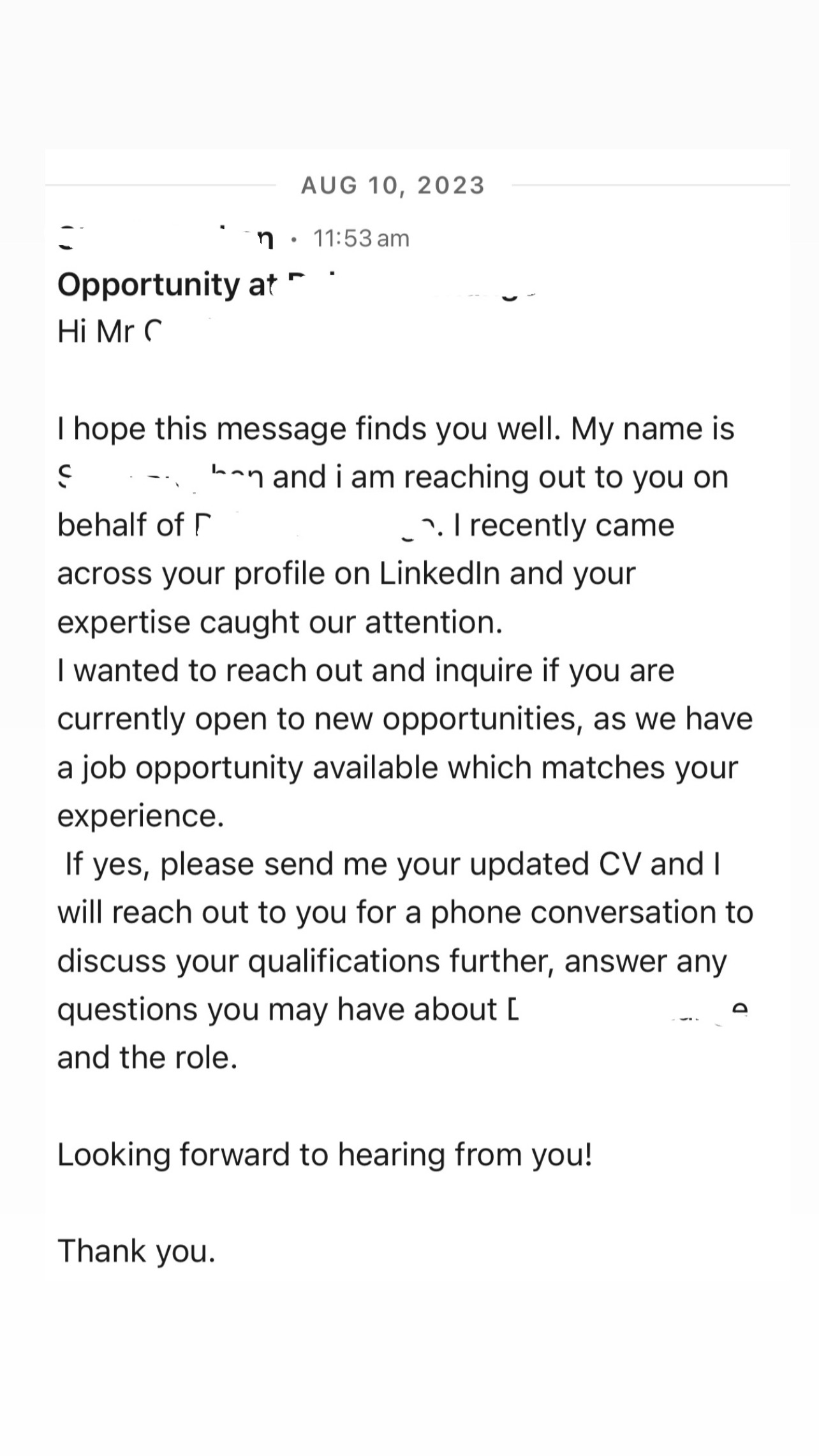The image size is (819, 1456).
Task: Click the 11:53 am message timestamp
Action: (361, 239)
